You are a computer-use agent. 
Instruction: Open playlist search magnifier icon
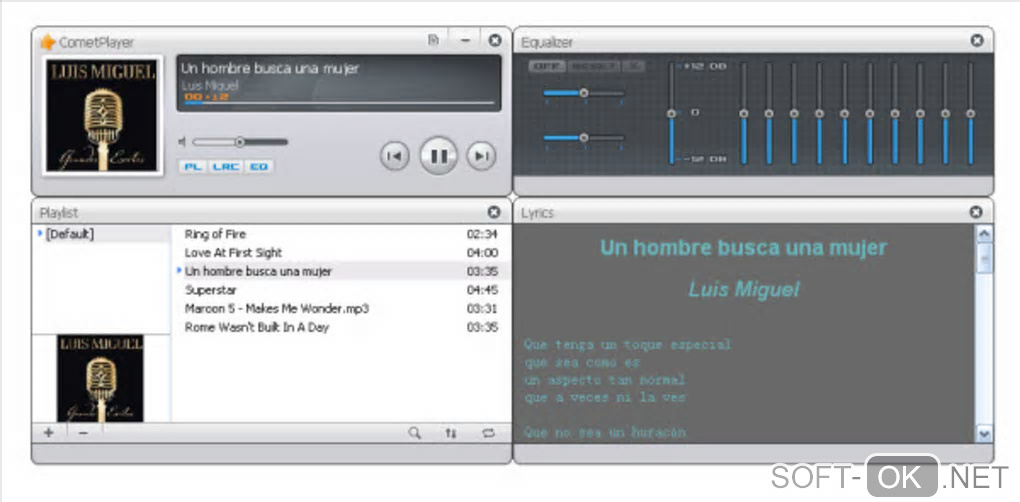click(x=414, y=432)
